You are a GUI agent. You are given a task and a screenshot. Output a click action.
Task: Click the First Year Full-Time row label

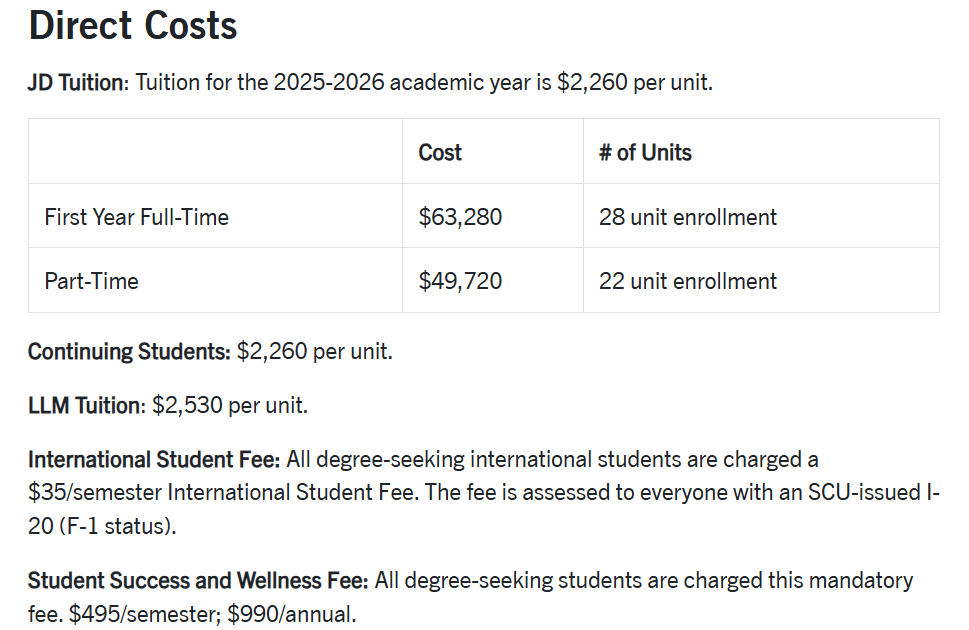(x=136, y=217)
